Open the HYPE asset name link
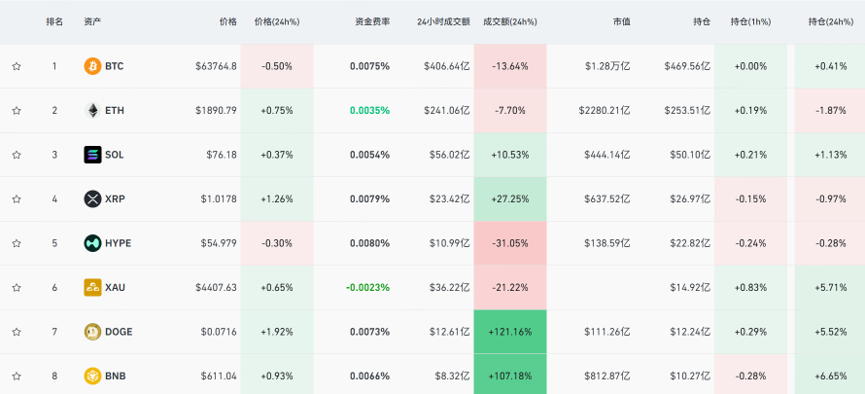 pyautogui.click(x=118, y=243)
